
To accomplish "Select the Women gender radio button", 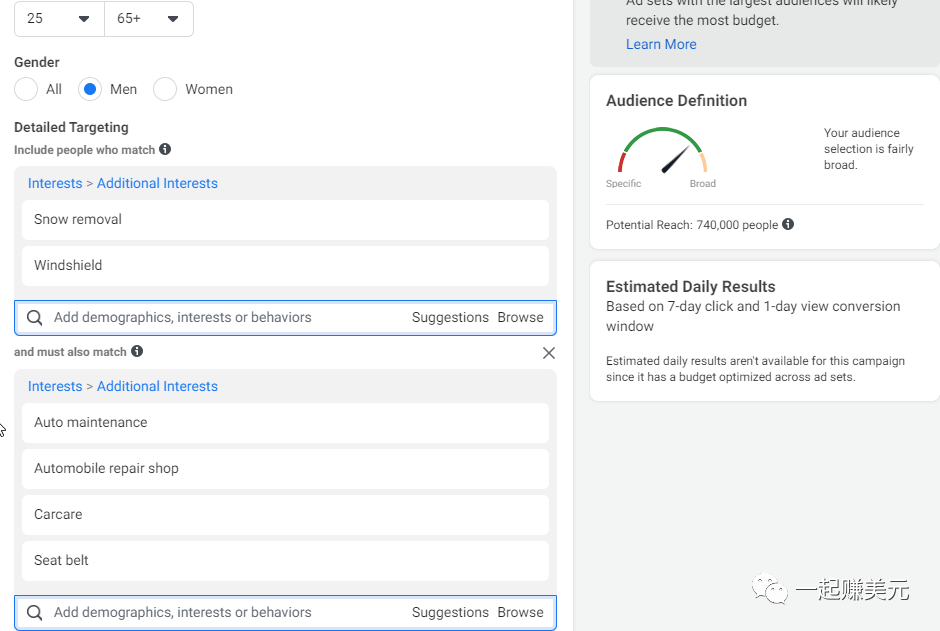I will [x=165, y=89].
